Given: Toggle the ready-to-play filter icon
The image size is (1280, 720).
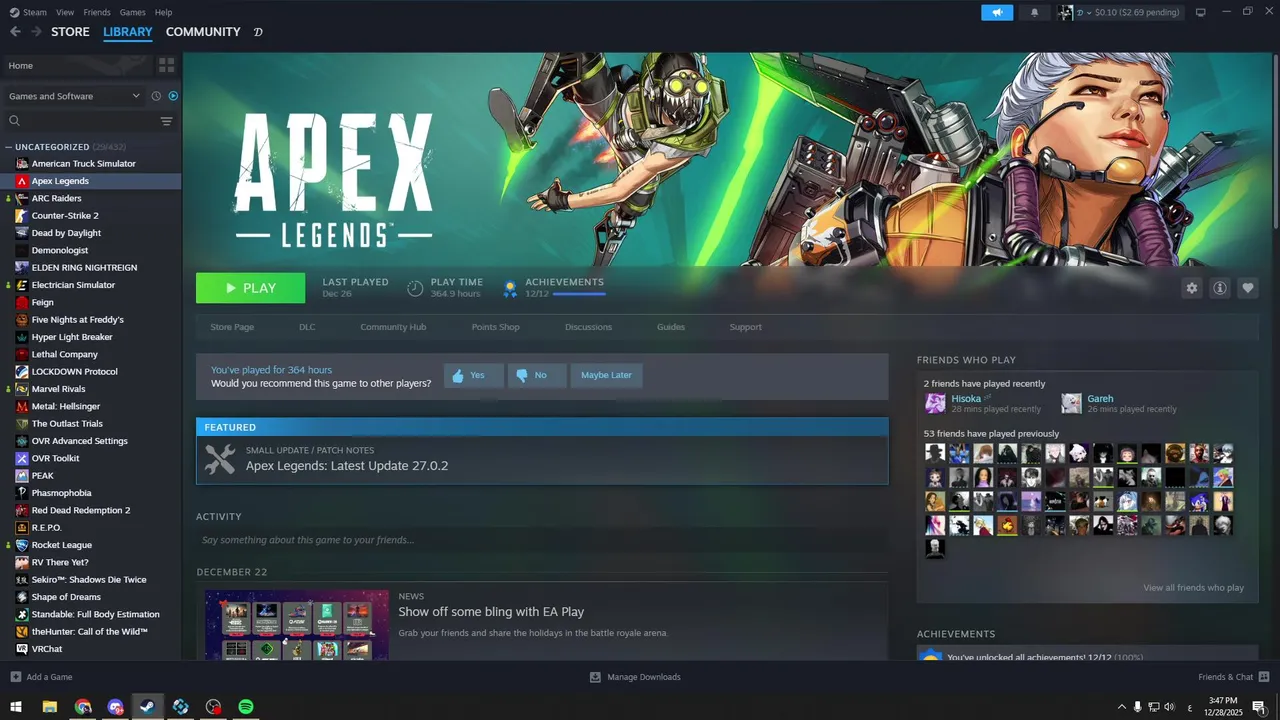Looking at the screenshot, I should pyautogui.click(x=173, y=96).
